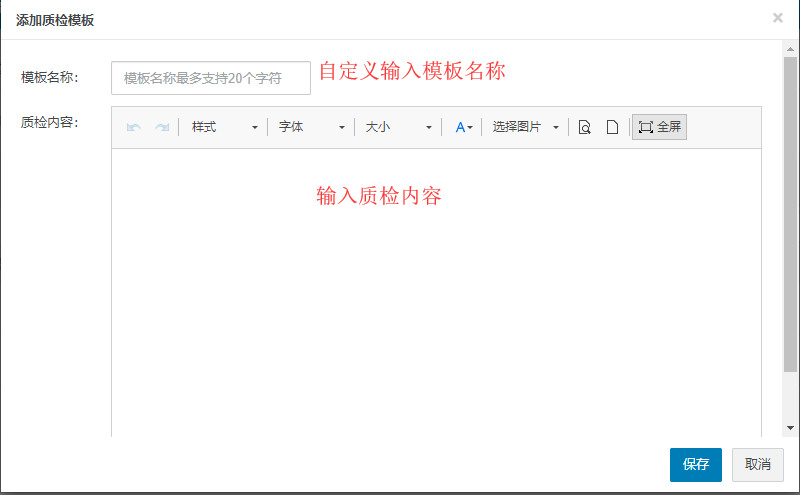
Task: Open the 字体 font dropdown
Action: pos(311,127)
